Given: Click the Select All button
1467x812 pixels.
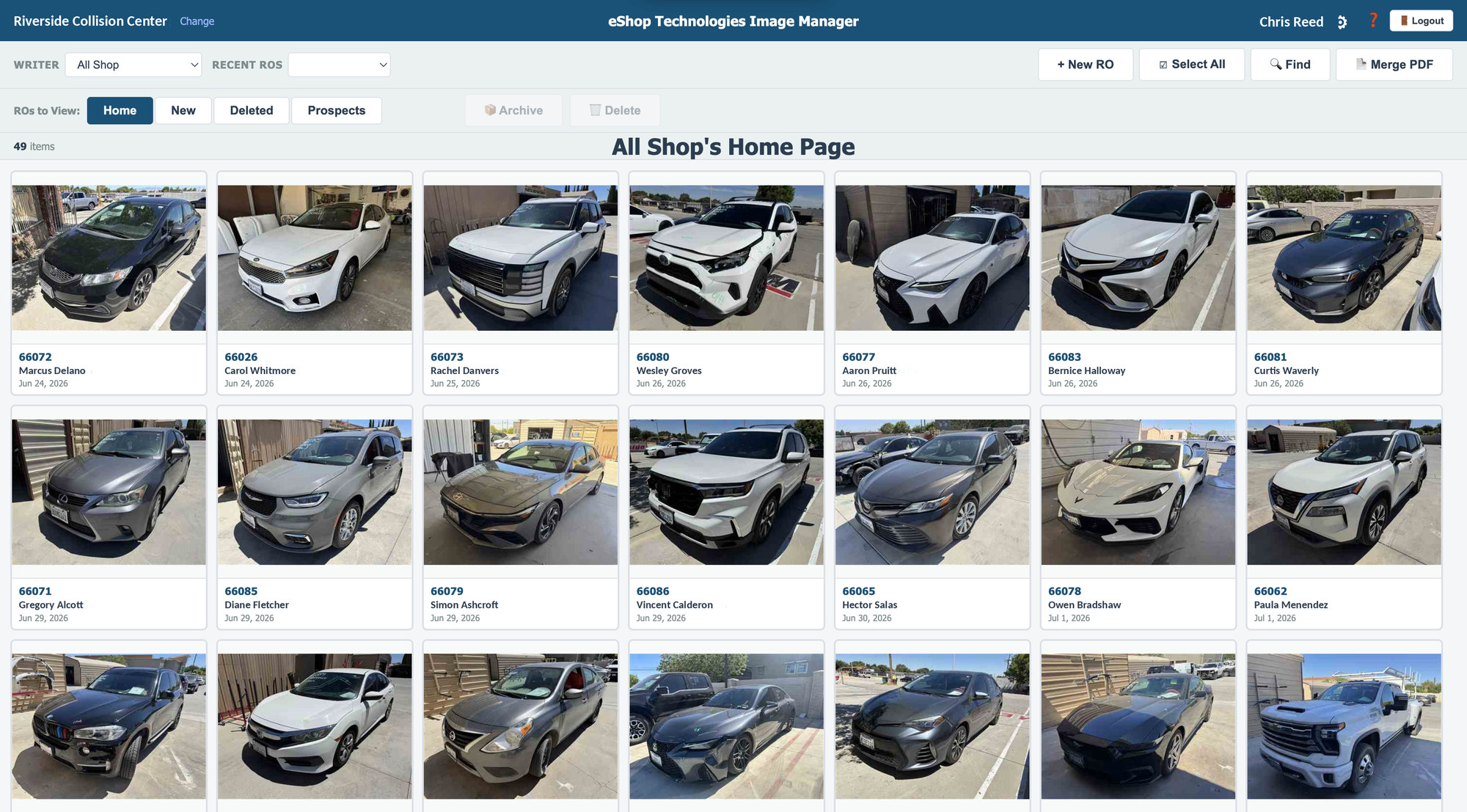Looking at the screenshot, I should [x=1191, y=65].
